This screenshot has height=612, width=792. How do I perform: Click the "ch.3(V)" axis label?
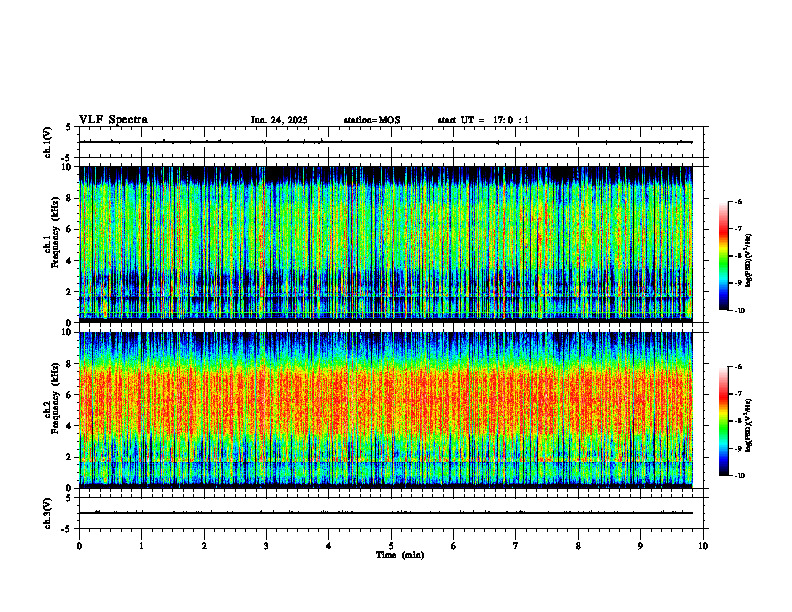pyautogui.click(x=48, y=513)
